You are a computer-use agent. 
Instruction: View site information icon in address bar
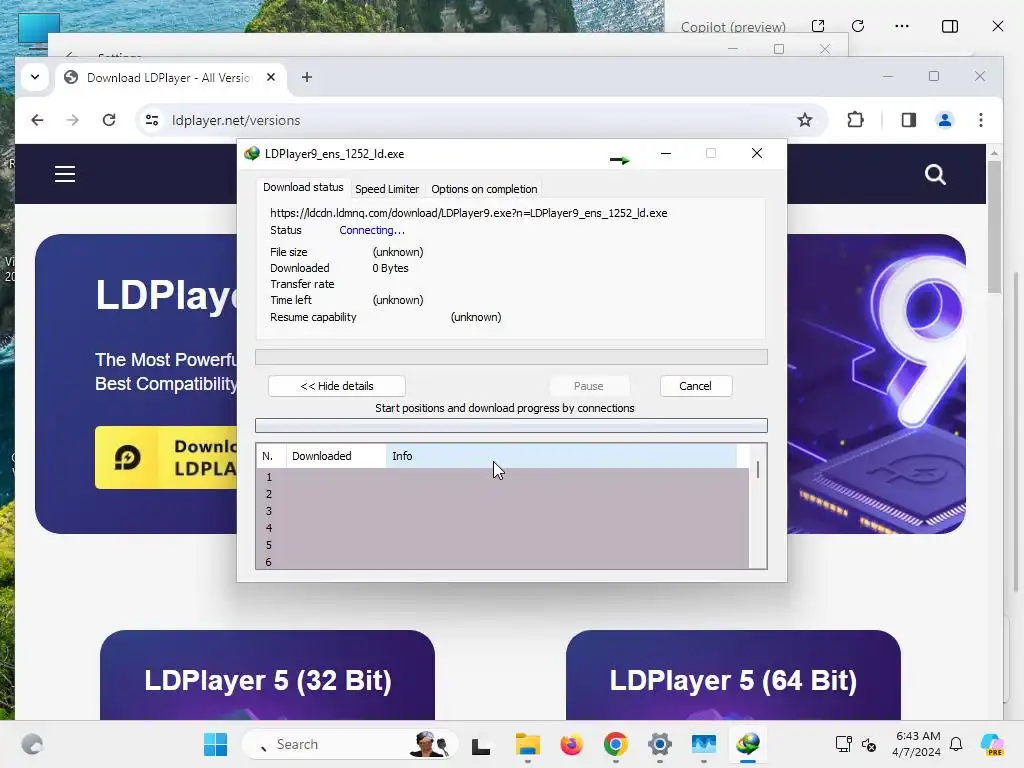click(x=152, y=120)
